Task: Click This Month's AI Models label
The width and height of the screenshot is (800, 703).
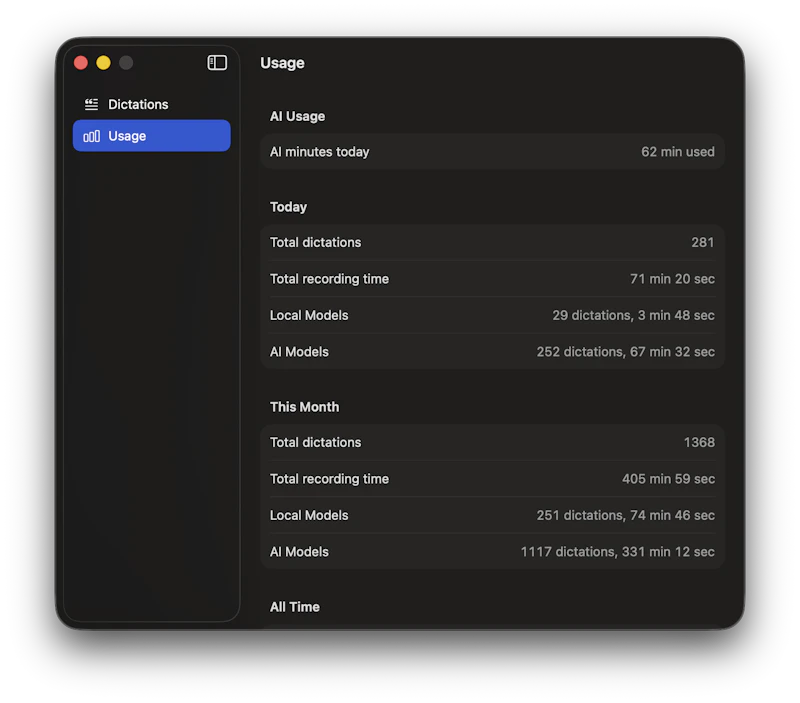Action: pyautogui.click(x=299, y=552)
